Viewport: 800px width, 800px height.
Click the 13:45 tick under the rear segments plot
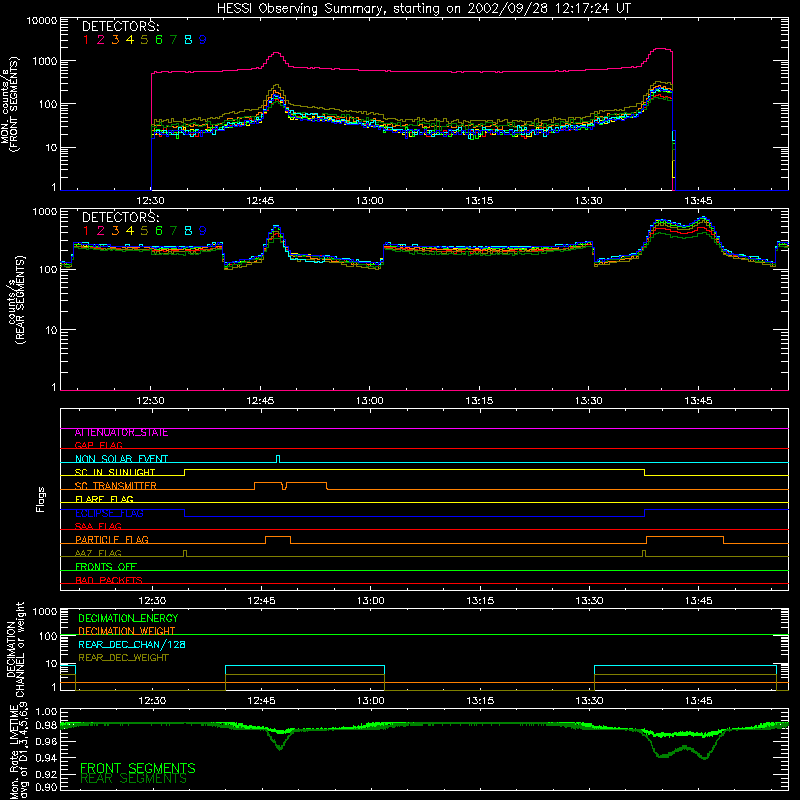tap(698, 401)
